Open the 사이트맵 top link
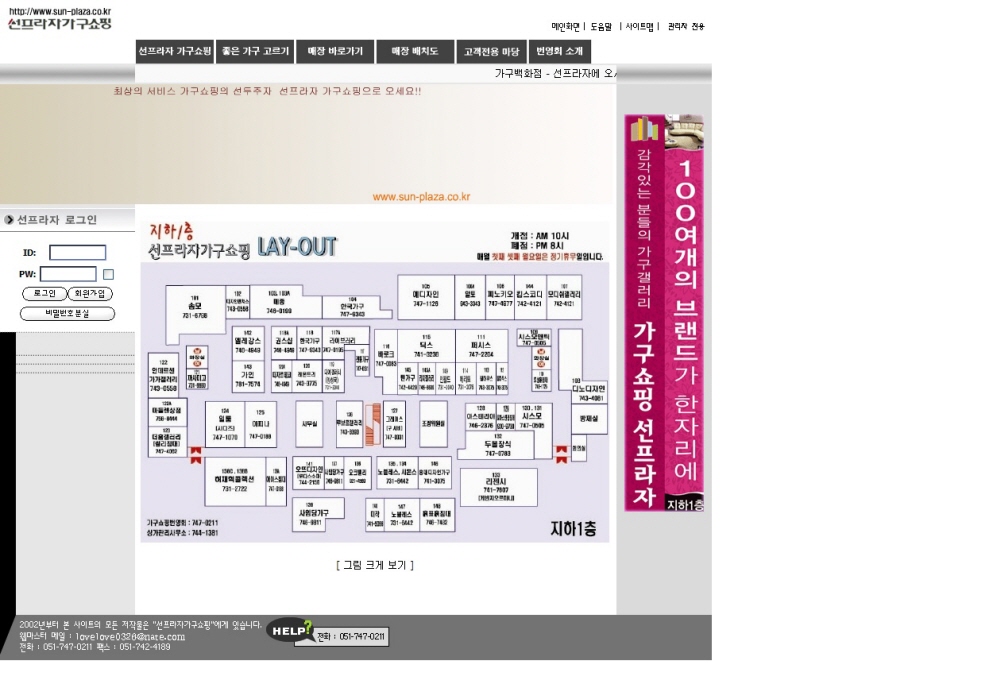This screenshot has height=686, width=1000. coord(640,27)
